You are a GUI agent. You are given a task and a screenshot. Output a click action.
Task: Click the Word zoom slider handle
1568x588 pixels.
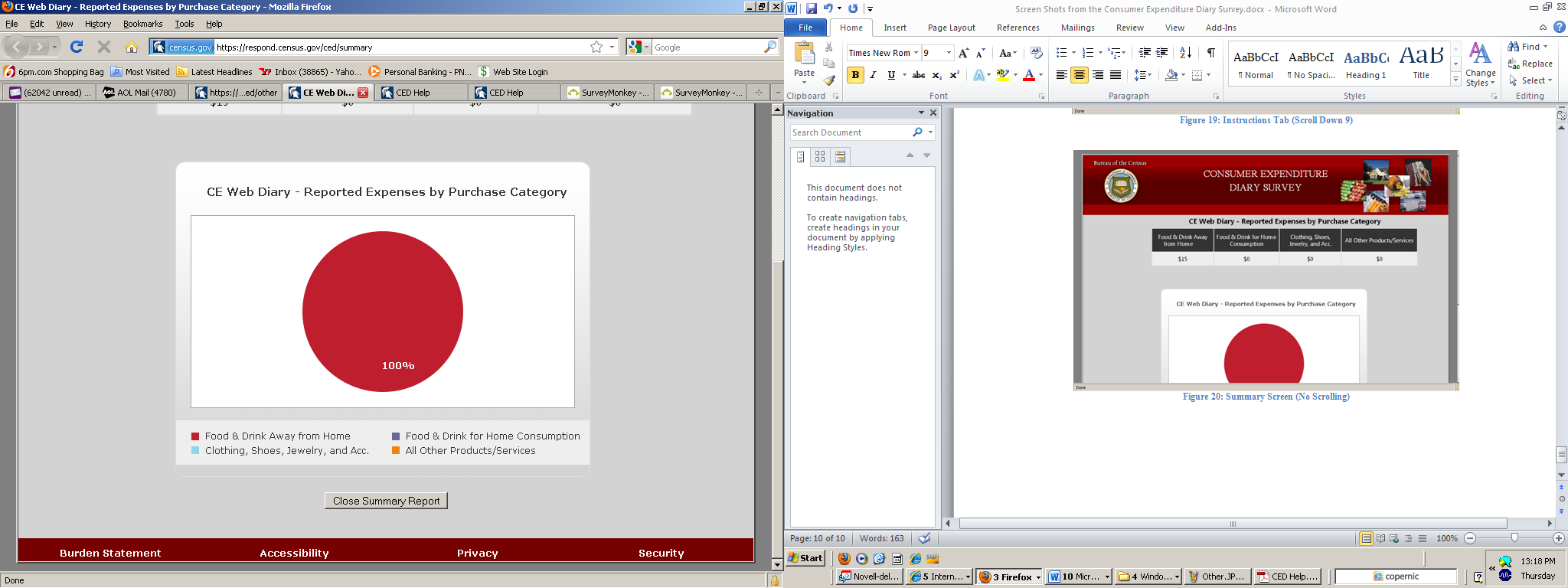(x=1514, y=538)
